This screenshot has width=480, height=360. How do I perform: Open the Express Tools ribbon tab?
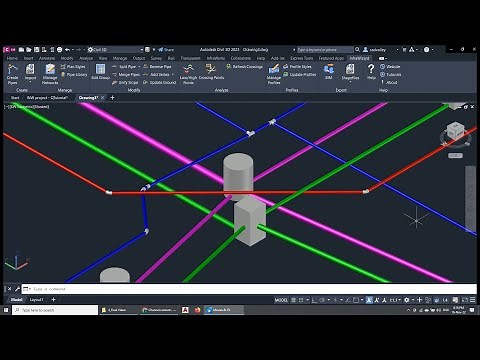pyautogui.click(x=302, y=58)
